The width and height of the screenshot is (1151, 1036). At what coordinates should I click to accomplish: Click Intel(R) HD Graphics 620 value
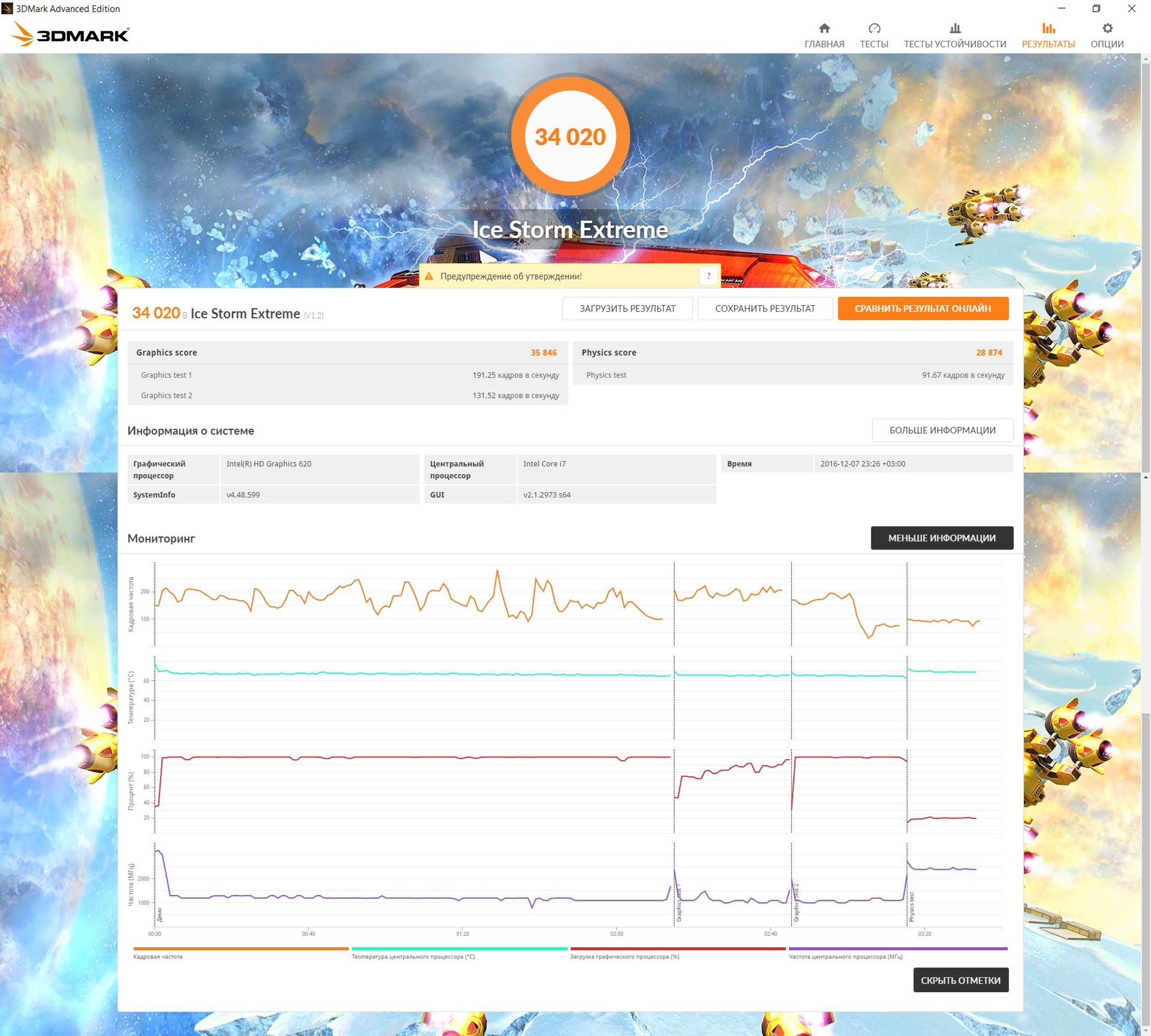(269, 463)
